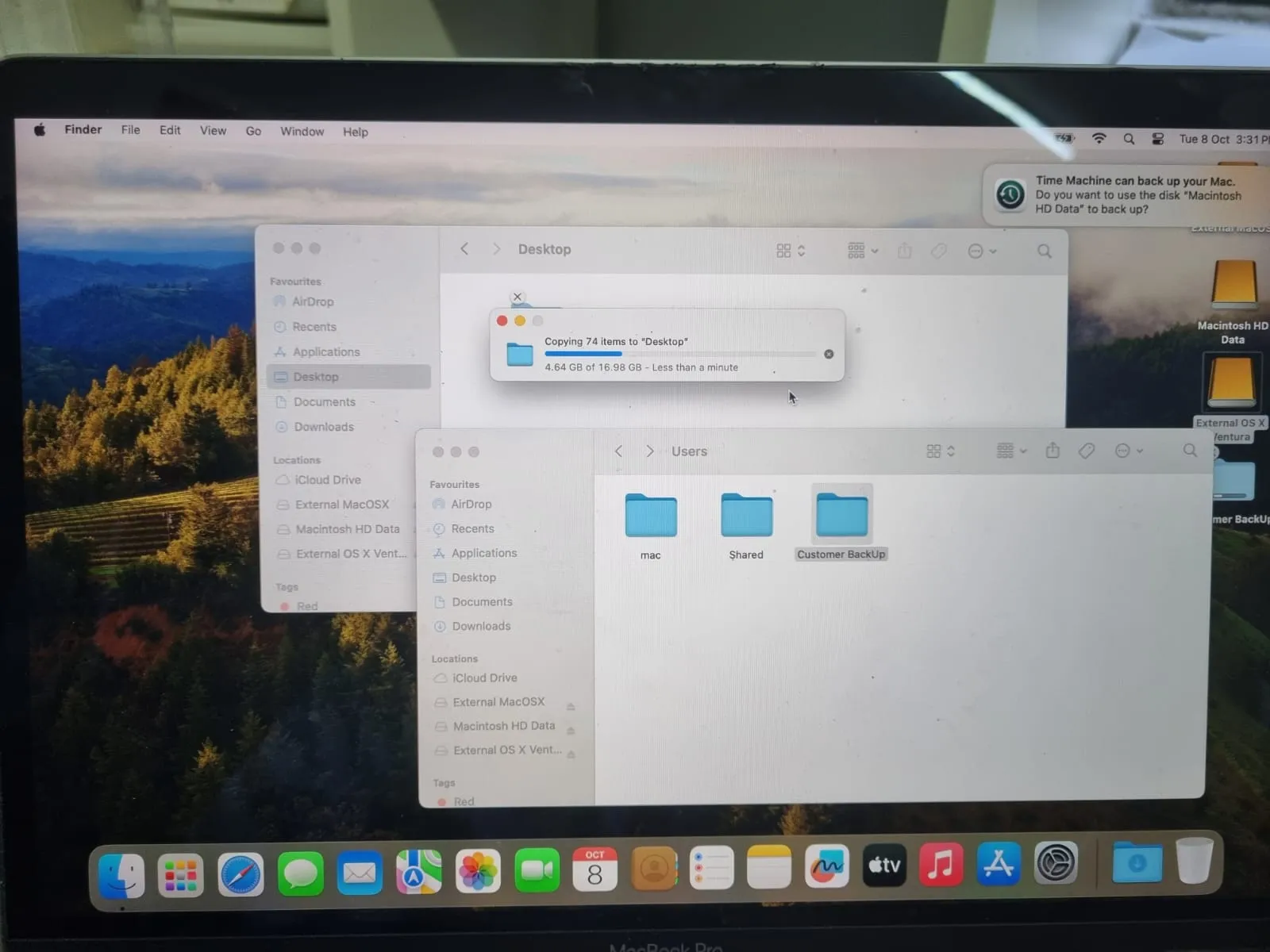Open Safari from the Dock
This screenshot has height=952, width=1270.
click(x=241, y=875)
